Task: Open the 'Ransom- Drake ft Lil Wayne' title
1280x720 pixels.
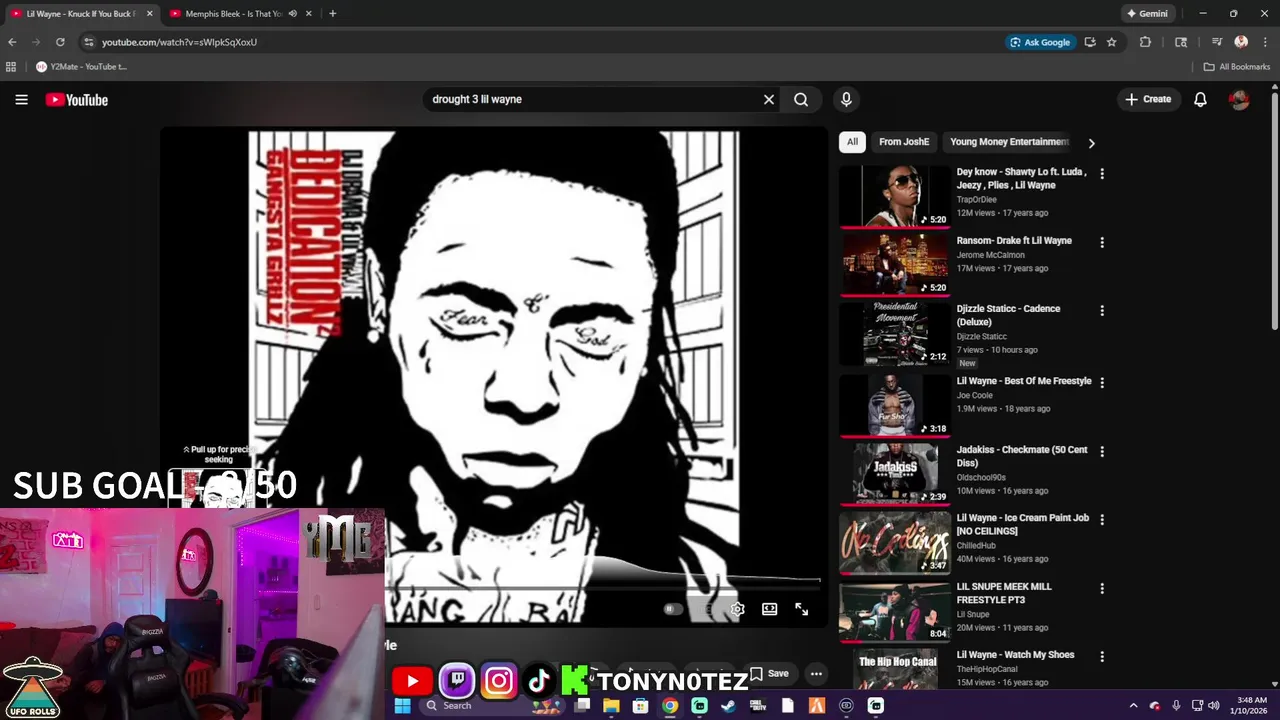Action: 1014,240
